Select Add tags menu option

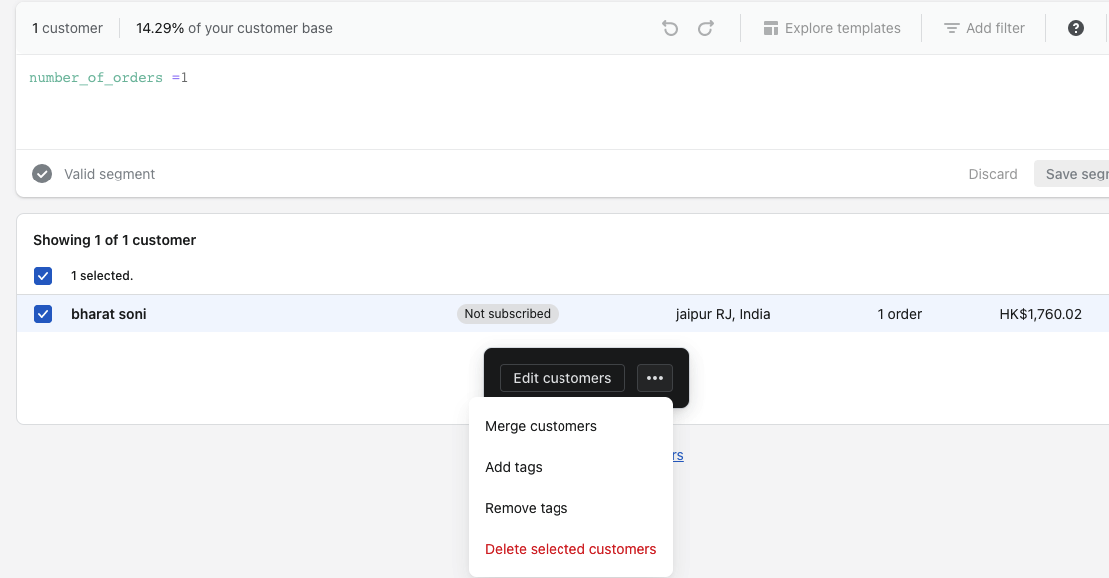[x=514, y=467]
